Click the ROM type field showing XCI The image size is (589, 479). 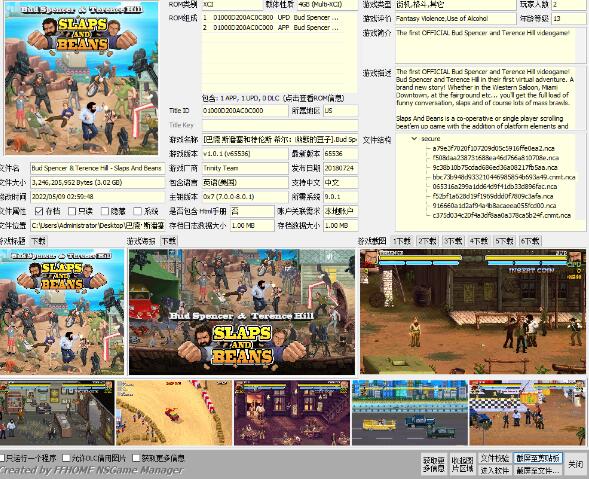tap(232, 5)
